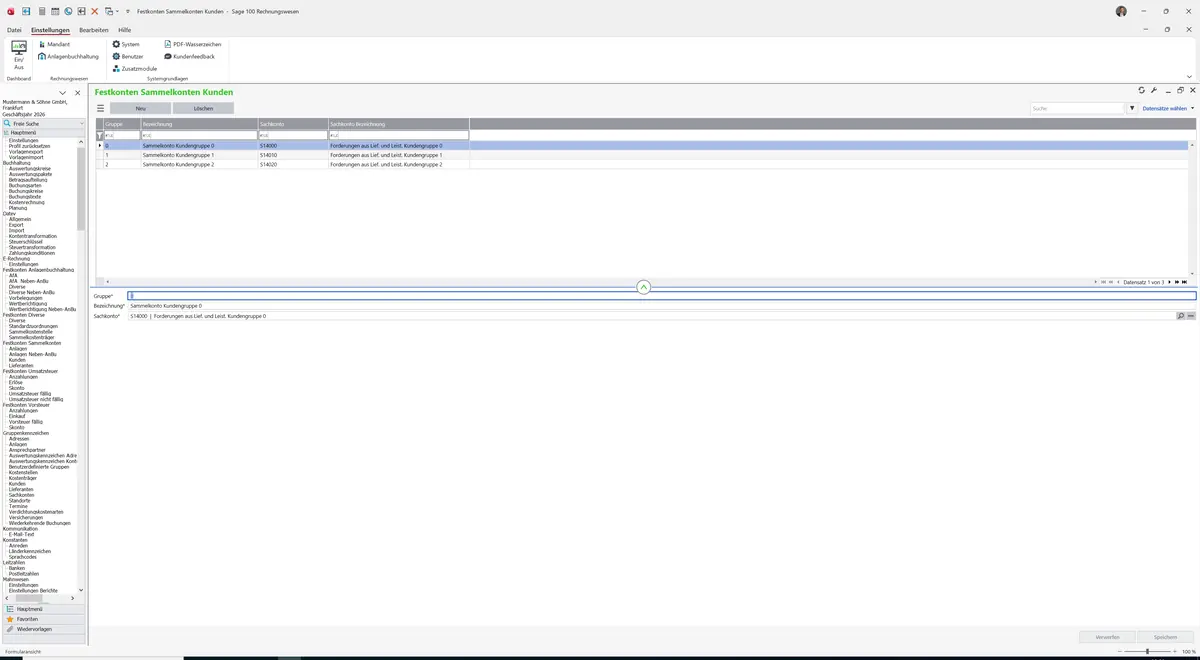The image size is (1200, 660).
Task: Switch to the Bearbeiten ribbon tab
Action: click(x=94, y=30)
